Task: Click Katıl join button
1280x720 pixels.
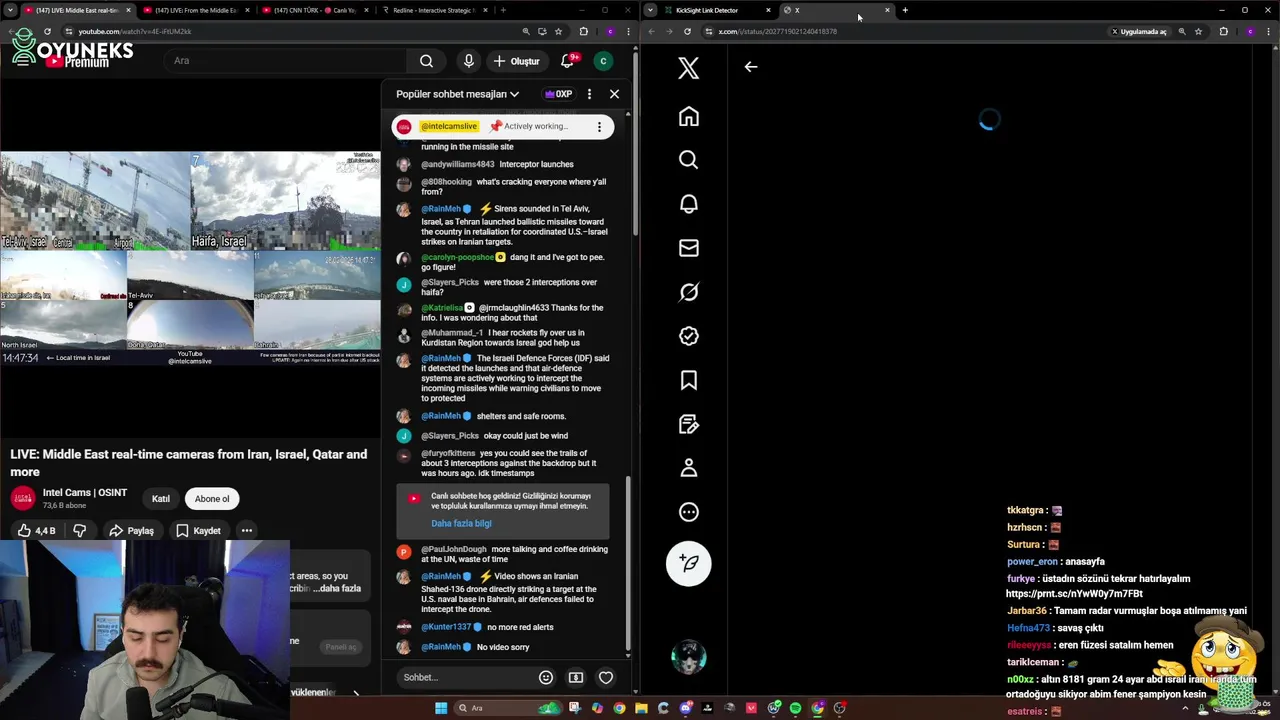Action: pos(161,499)
